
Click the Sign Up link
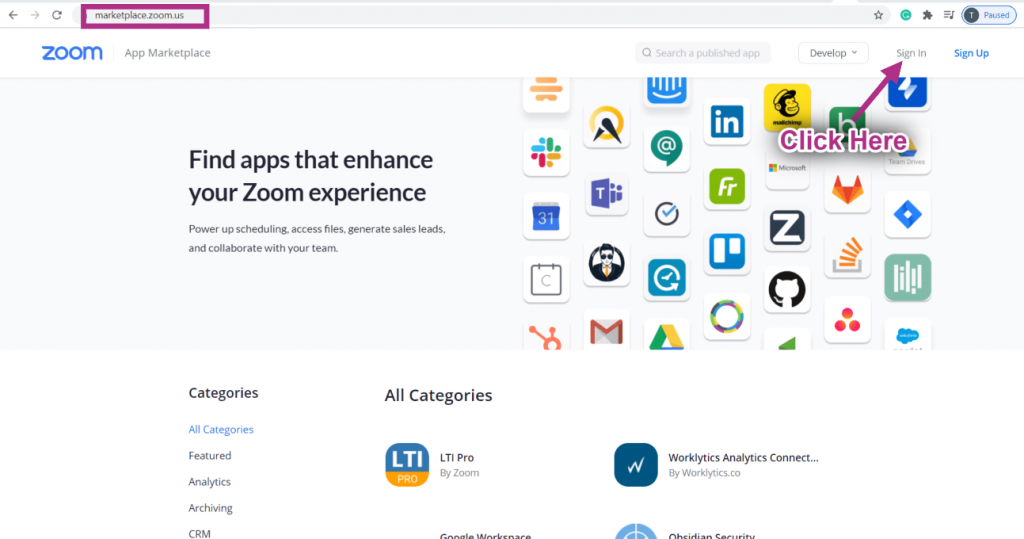click(x=971, y=53)
